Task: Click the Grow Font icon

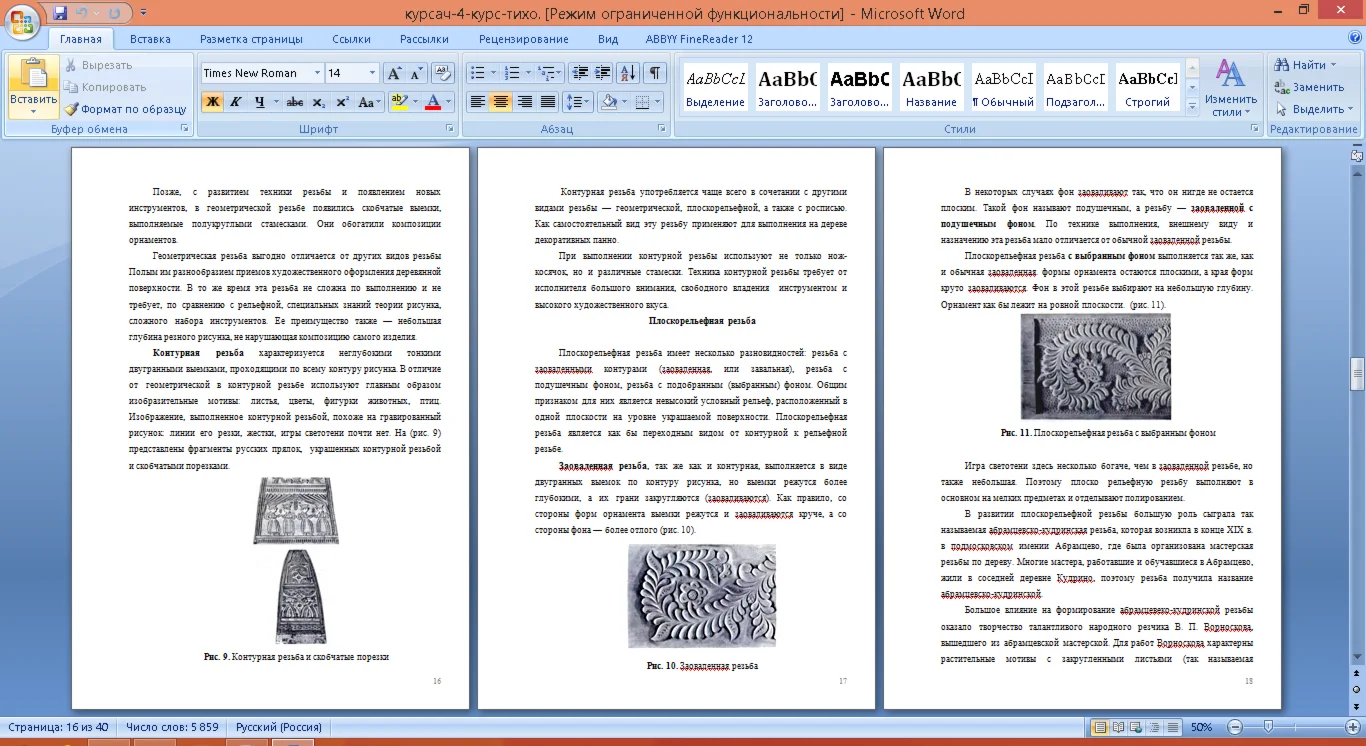Action: [x=394, y=73]
